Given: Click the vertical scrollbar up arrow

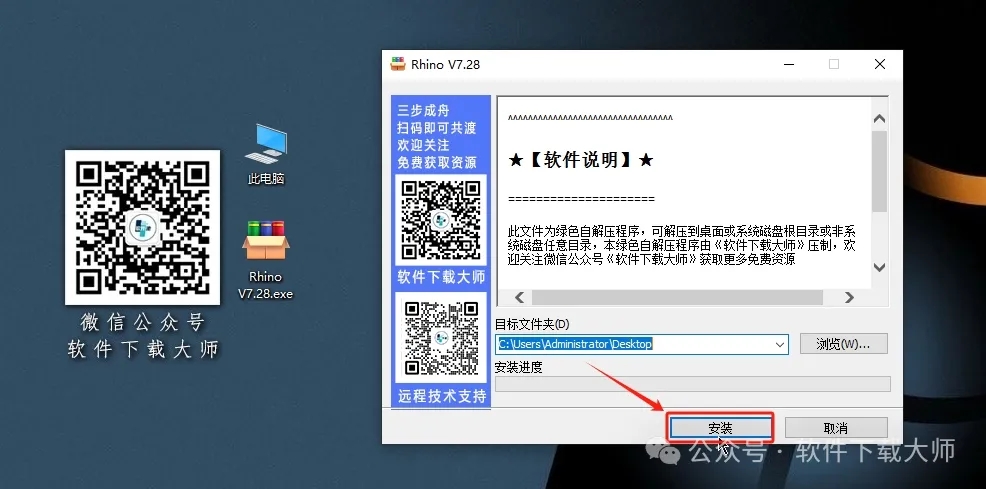Looking at the screenshot, I should click(x=879, y=119).
